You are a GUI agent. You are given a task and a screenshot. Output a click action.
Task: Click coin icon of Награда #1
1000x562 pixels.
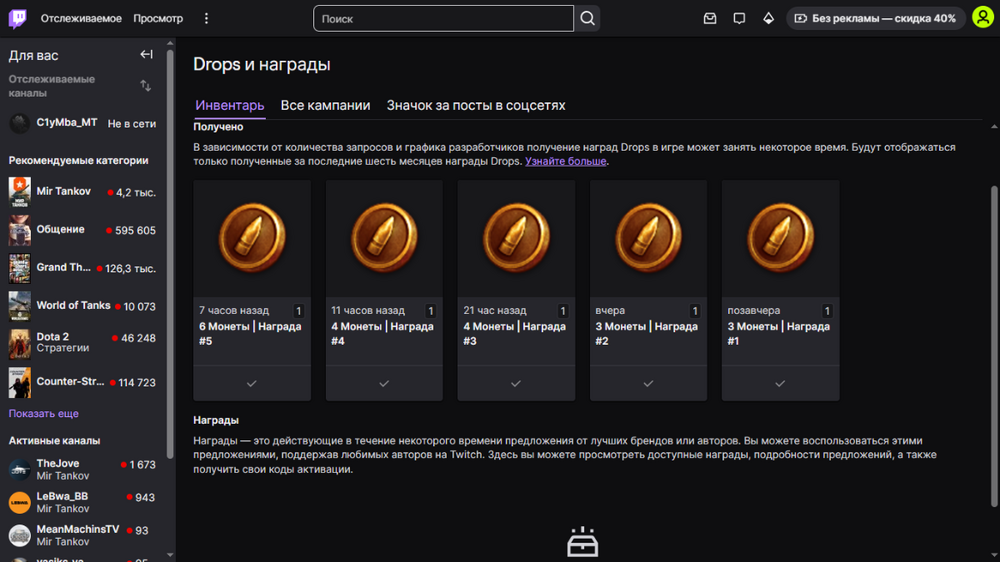point(780,237)
